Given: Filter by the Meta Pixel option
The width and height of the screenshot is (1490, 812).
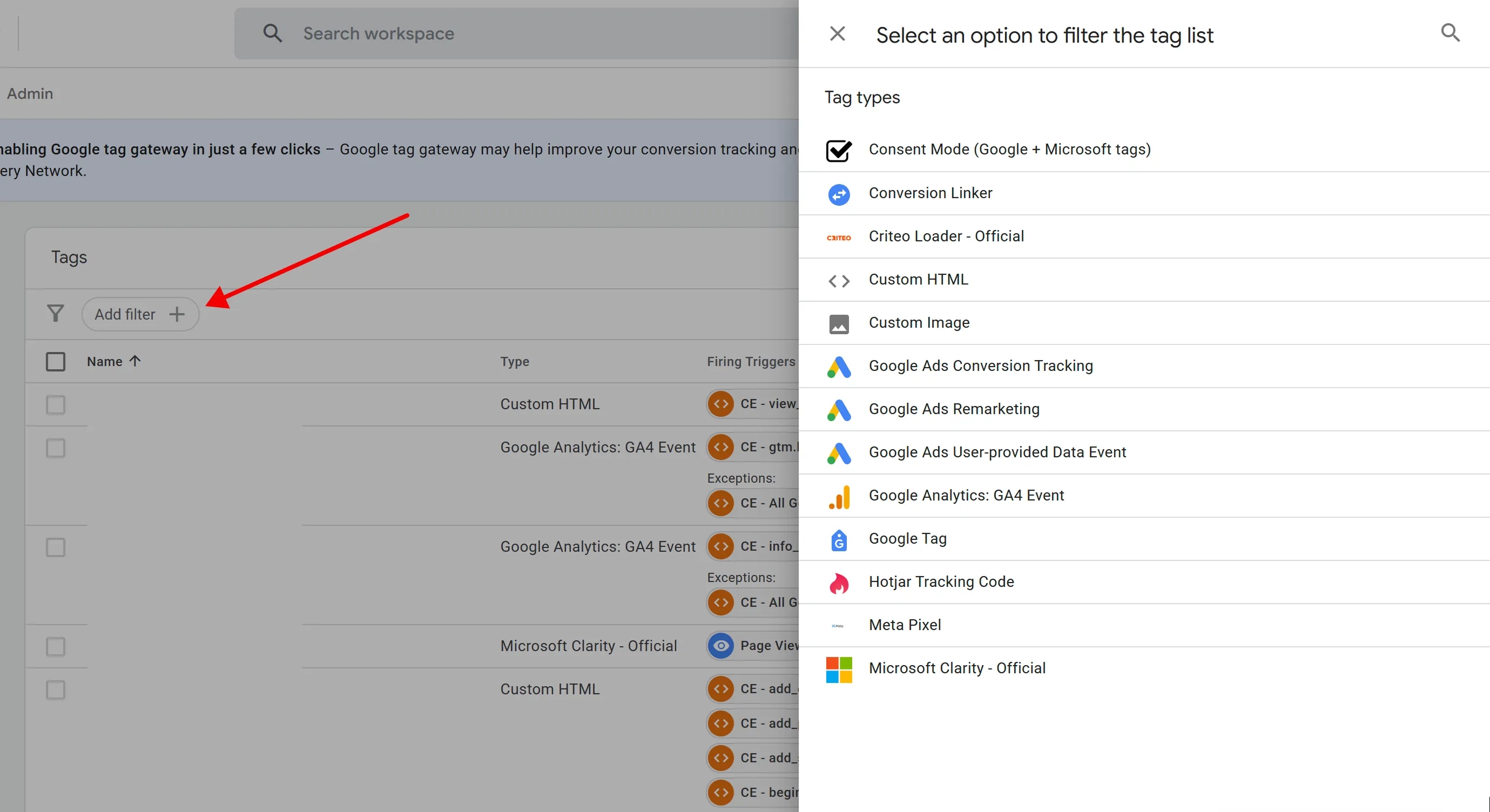Looking at the screenshot, I should [1144, 625].
